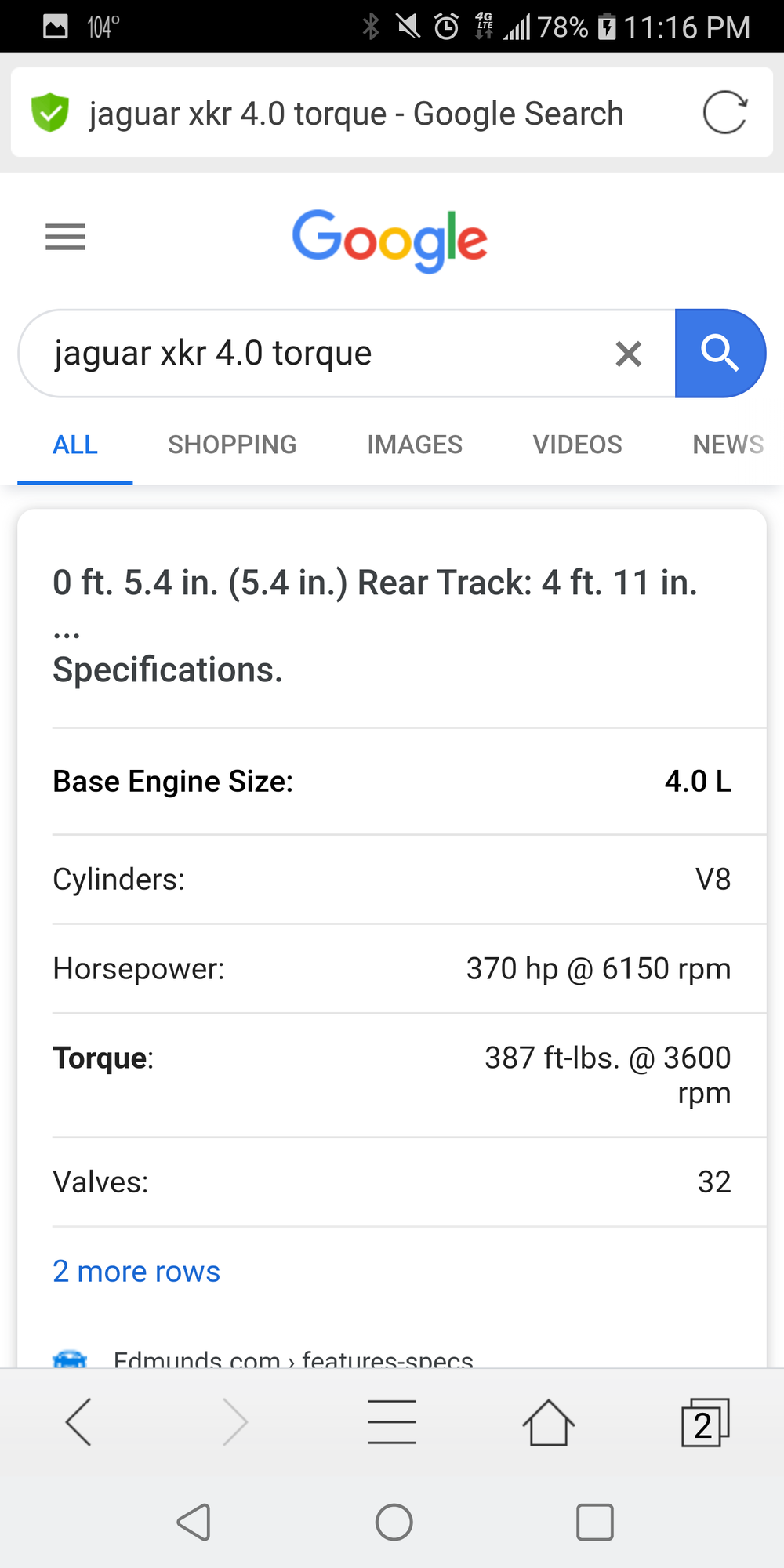Tap the green security shield icon

[50, 113]
